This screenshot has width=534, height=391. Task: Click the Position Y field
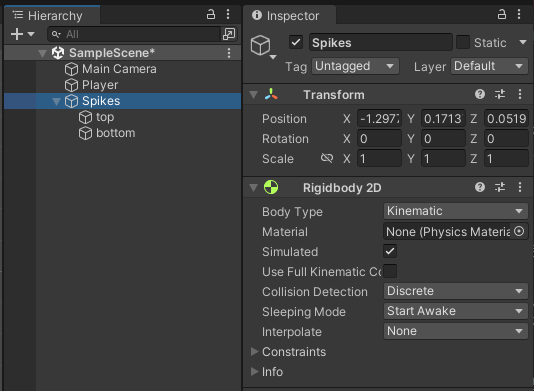coord(443,119)
